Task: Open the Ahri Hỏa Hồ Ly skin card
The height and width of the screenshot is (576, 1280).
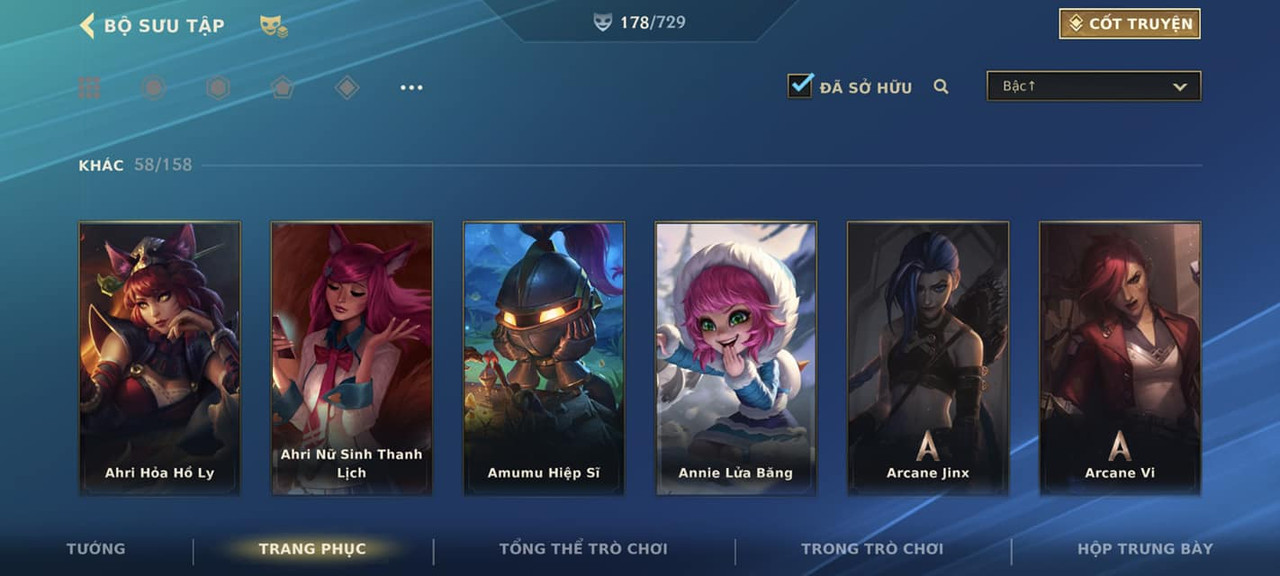Action: [x=160, y=358]
